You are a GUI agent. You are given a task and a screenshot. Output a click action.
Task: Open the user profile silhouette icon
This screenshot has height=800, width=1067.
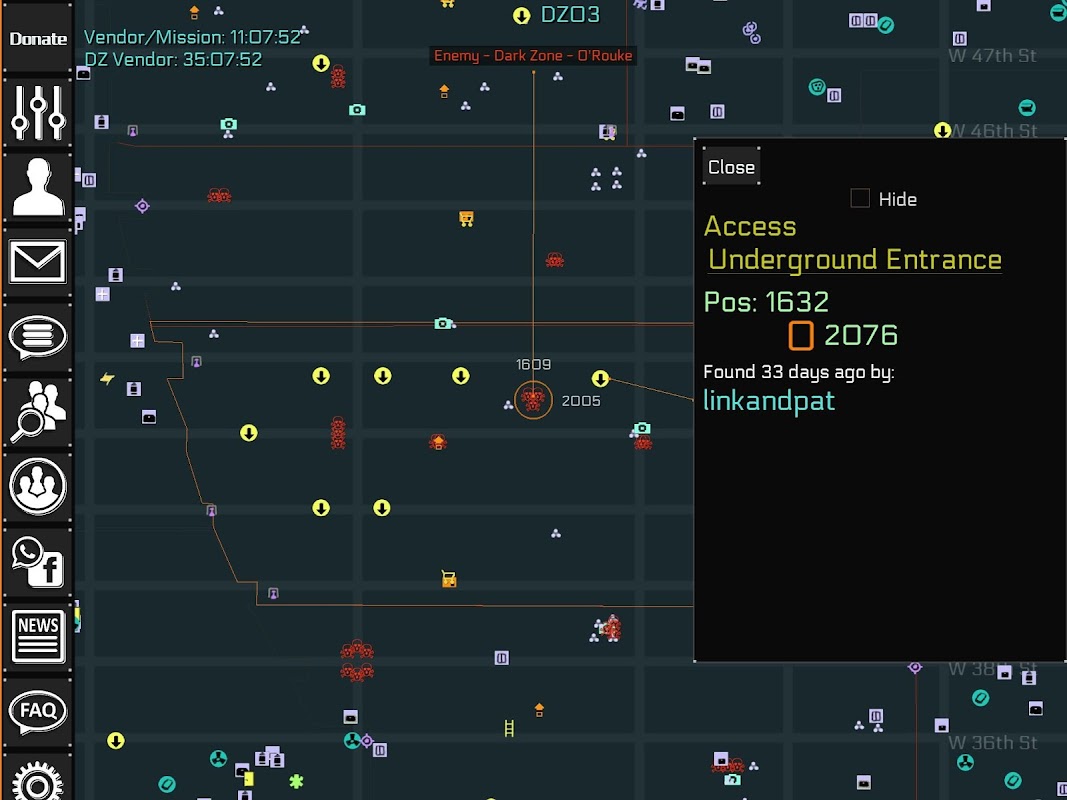coord(38,186)
